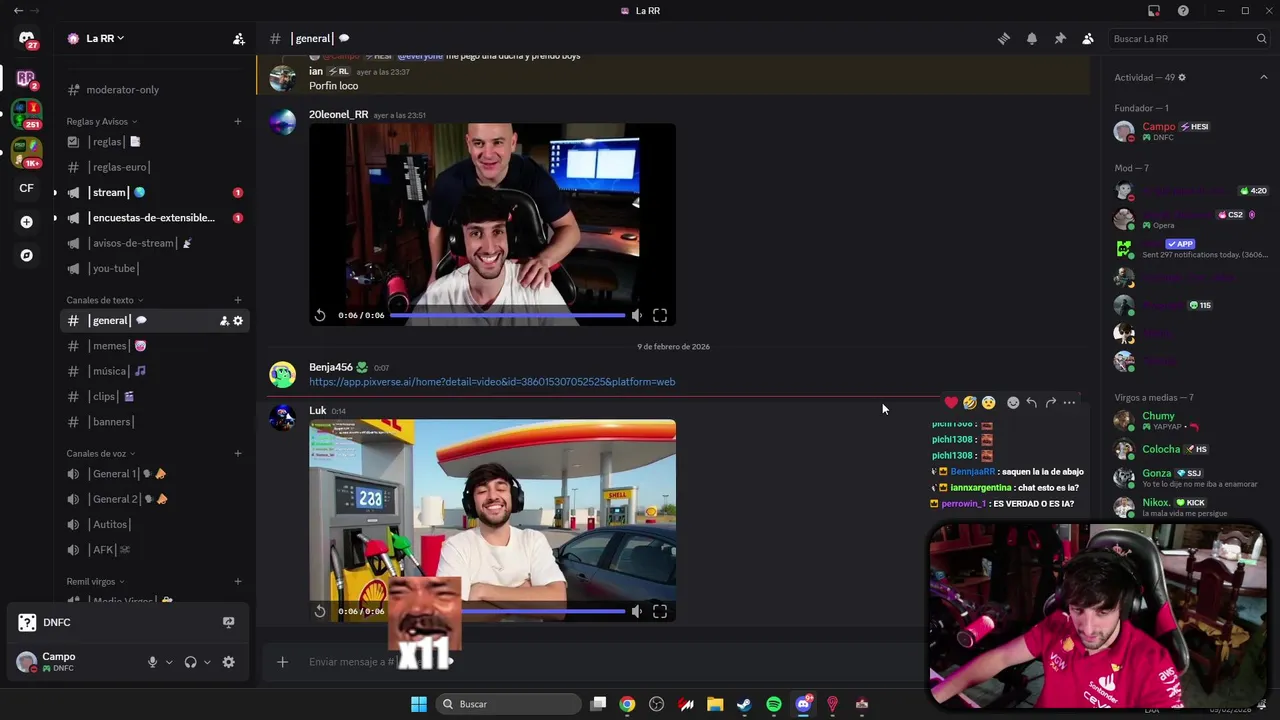Show pinned messages
Screen dimensions: 1280x720
pos(1060,38)
